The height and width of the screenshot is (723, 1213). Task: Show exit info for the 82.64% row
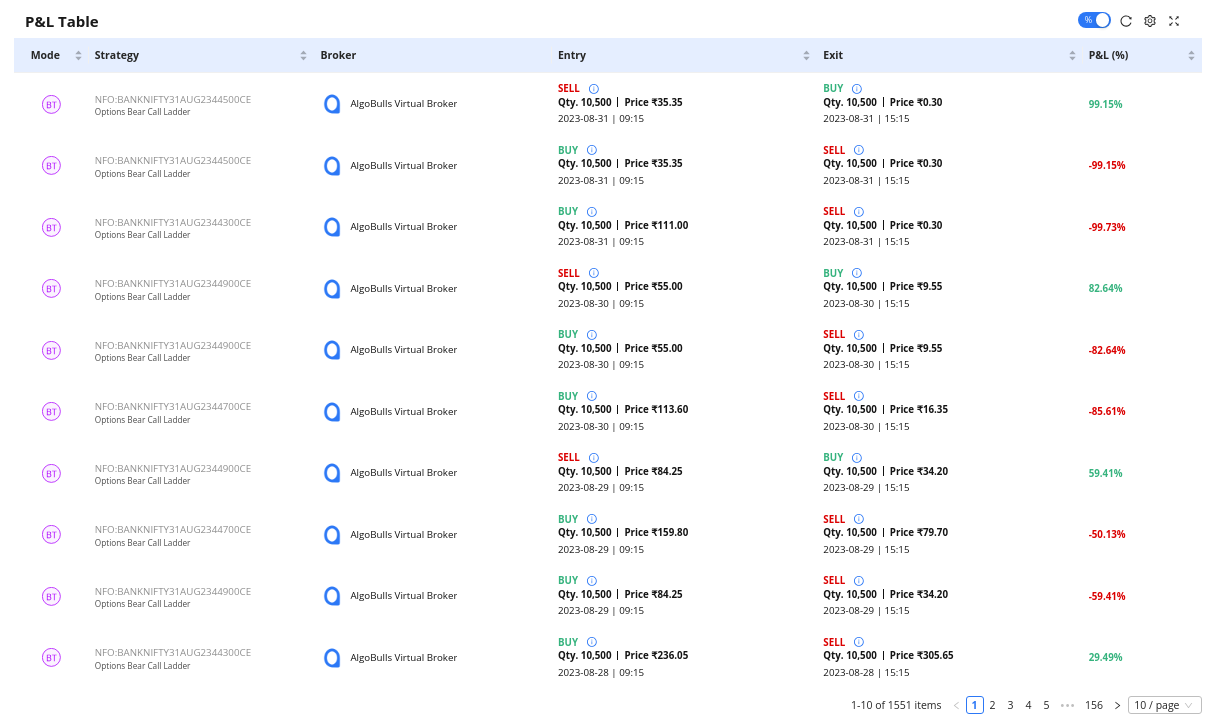tap(858, 273)
